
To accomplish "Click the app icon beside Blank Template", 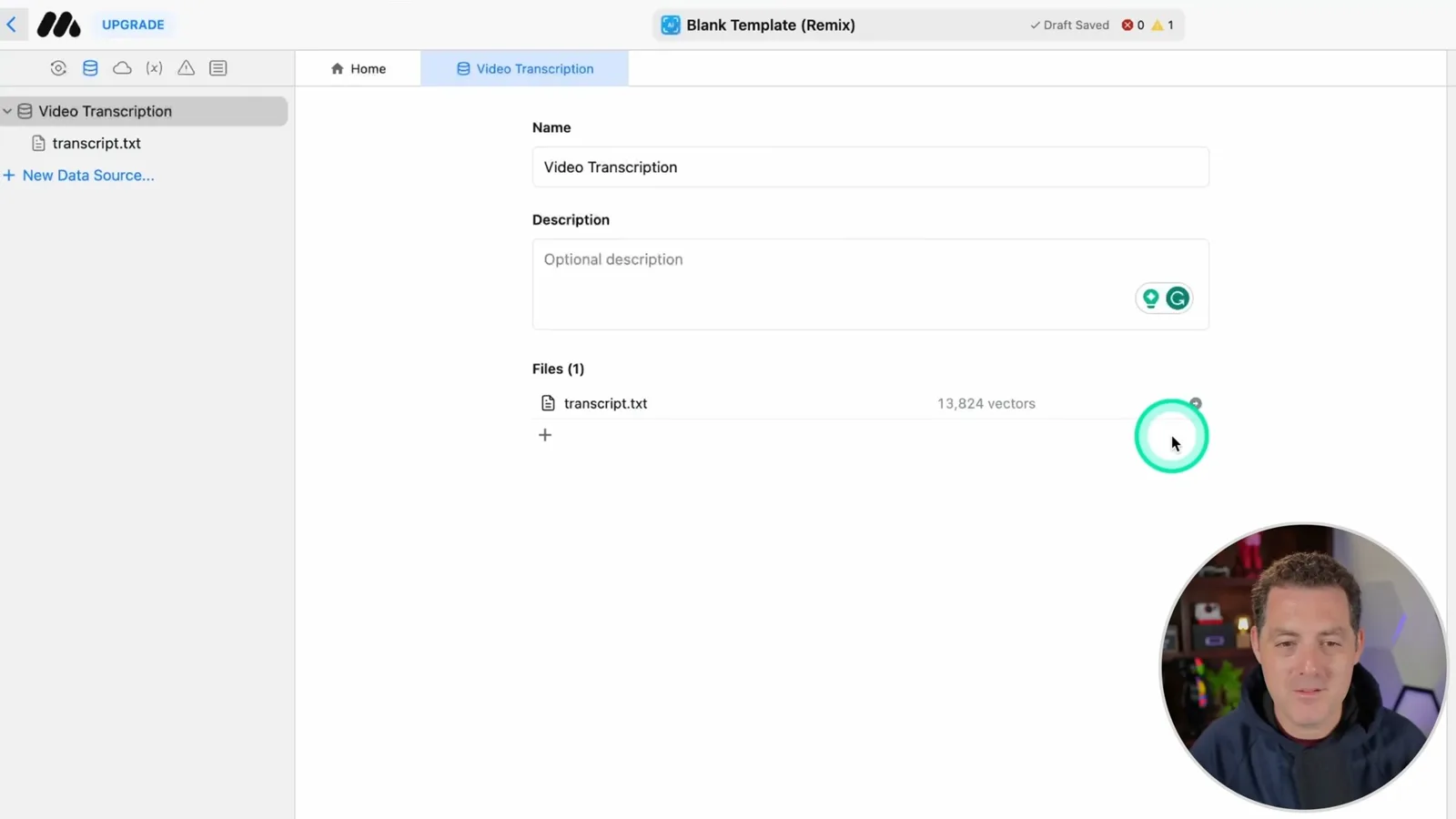I will 671,25.
